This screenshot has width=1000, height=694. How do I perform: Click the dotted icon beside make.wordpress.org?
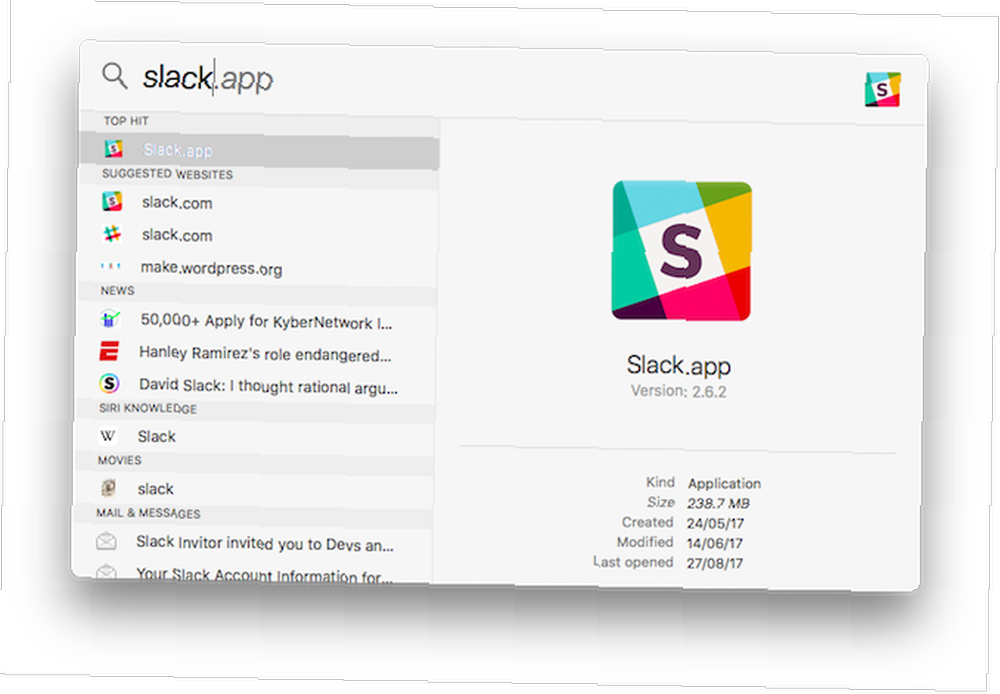[x=111, y=266]
